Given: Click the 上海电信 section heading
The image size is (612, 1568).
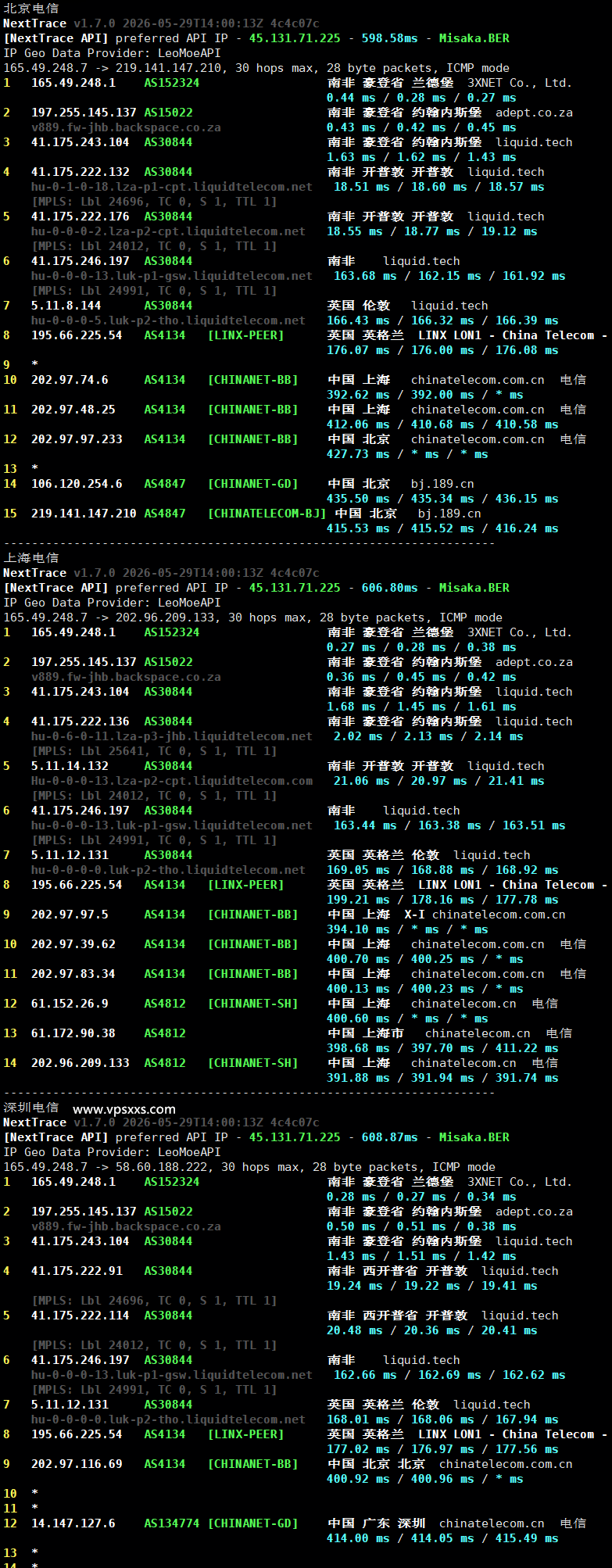Looking at the screenshot, I should (x=31, y=558).
